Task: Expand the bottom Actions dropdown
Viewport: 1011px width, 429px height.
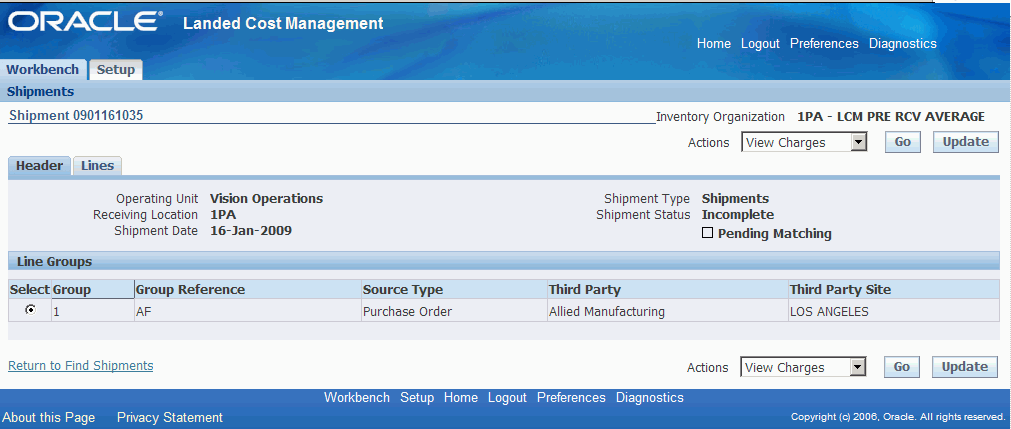Action: click(x=803, y=367)
